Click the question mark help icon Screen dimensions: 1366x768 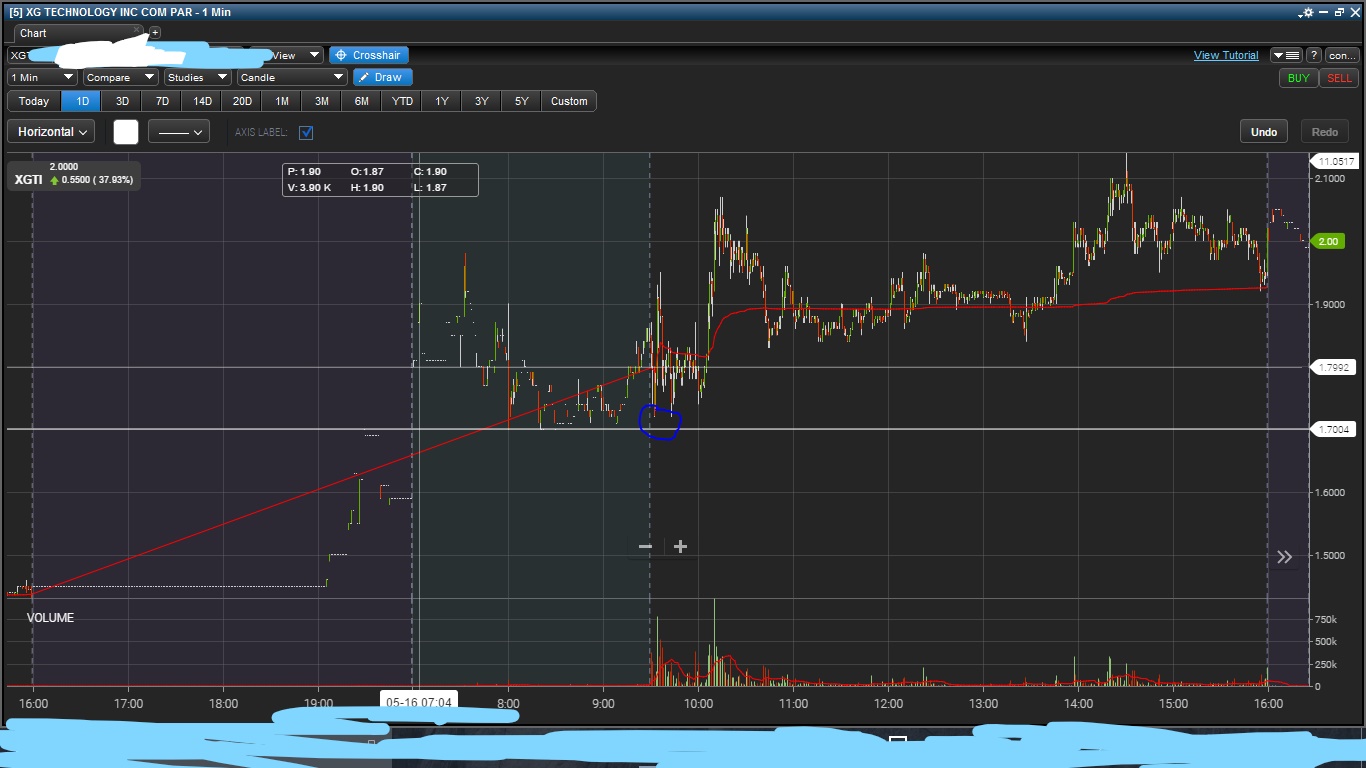[x=1314, y=55]
